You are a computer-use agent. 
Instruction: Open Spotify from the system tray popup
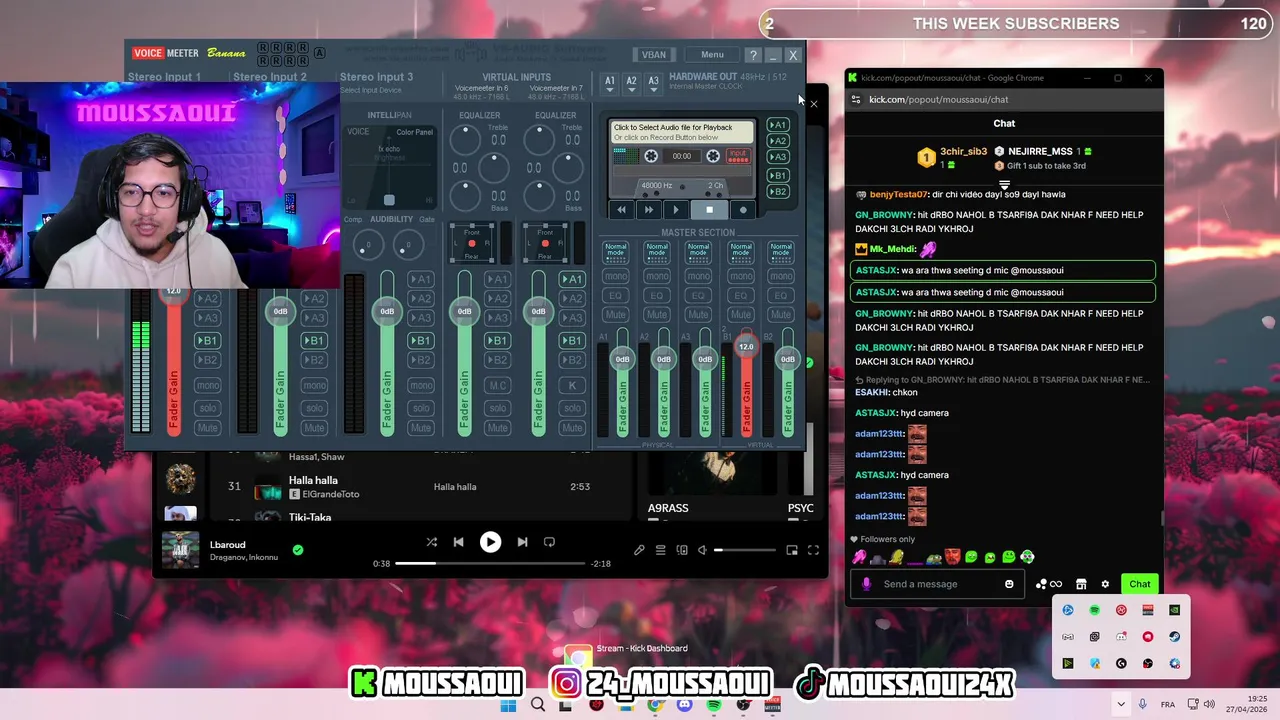1094,610
